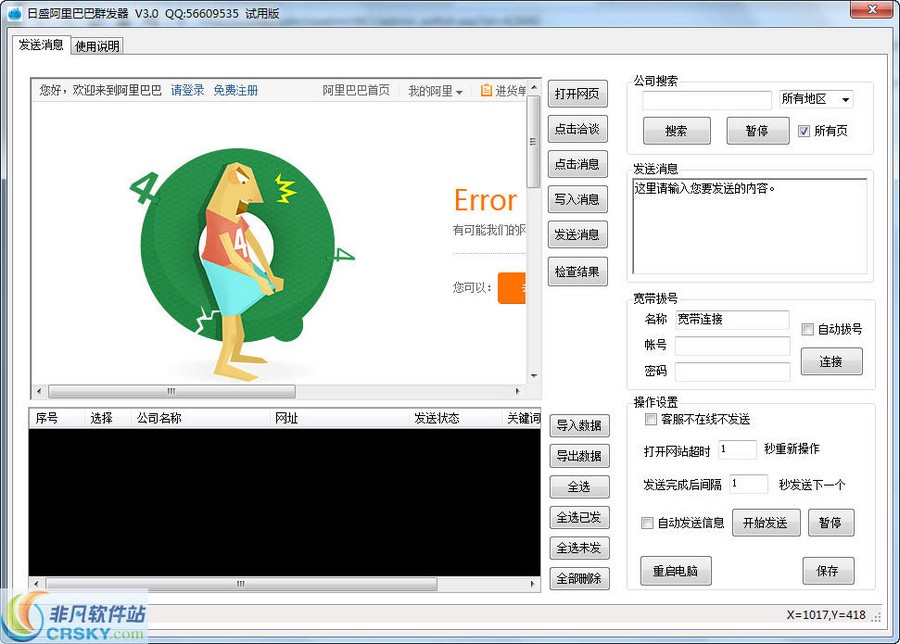Click the browser vertical scrollbar down arrow
The image size is (900, 644).
click(x=534, y=376)
